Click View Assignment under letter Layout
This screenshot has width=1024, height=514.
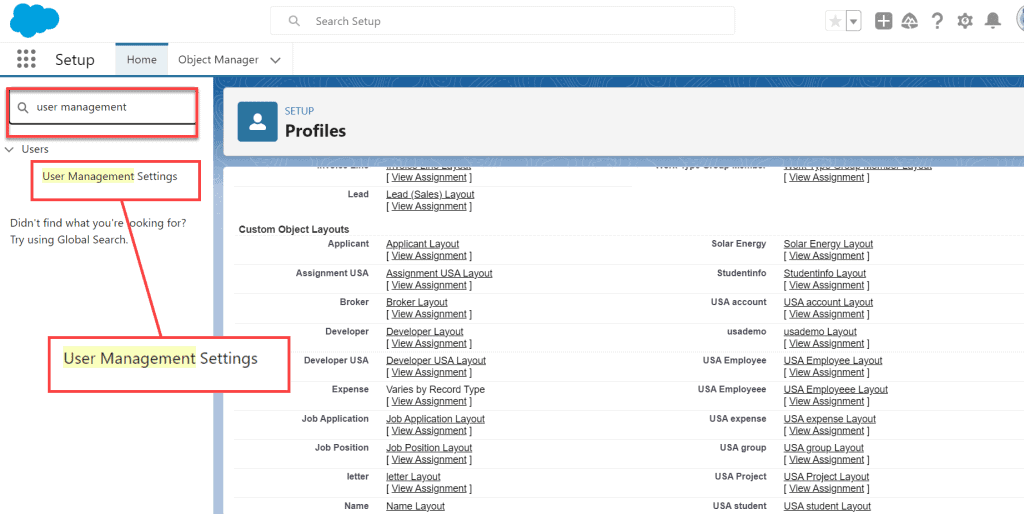(429, 489)
